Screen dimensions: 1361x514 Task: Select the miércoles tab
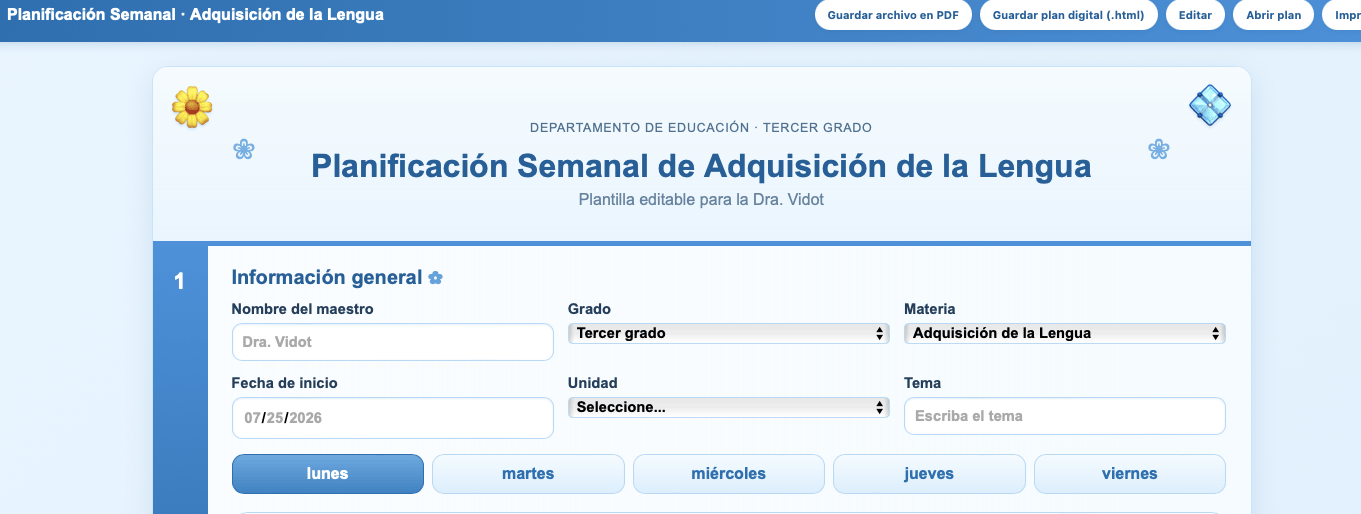tap(729, 474)
